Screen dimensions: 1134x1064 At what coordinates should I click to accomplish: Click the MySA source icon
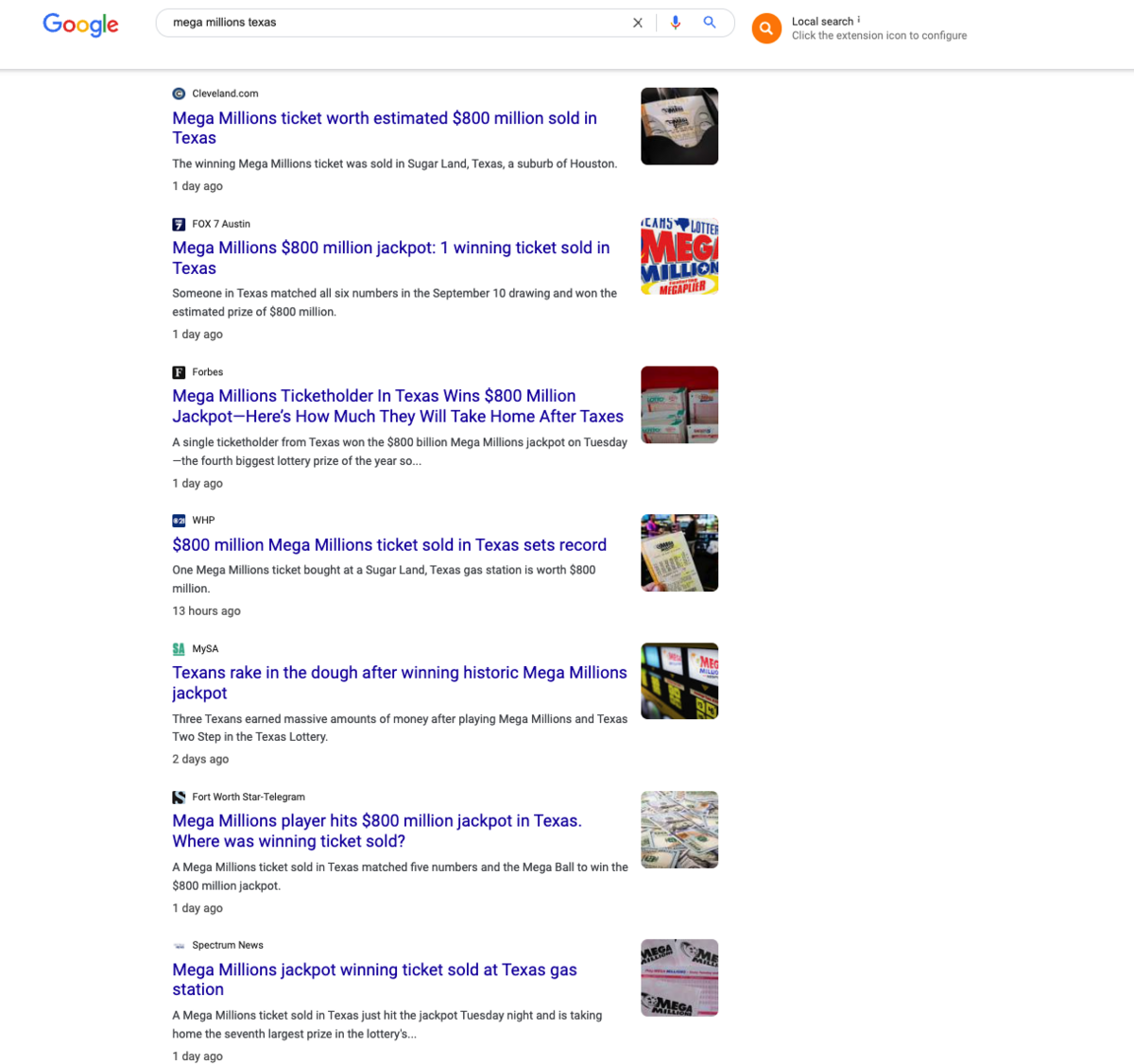point(179,649)
